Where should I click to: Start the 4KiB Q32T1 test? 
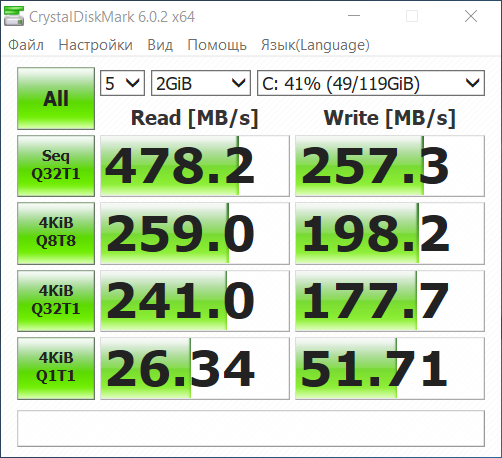56,301
